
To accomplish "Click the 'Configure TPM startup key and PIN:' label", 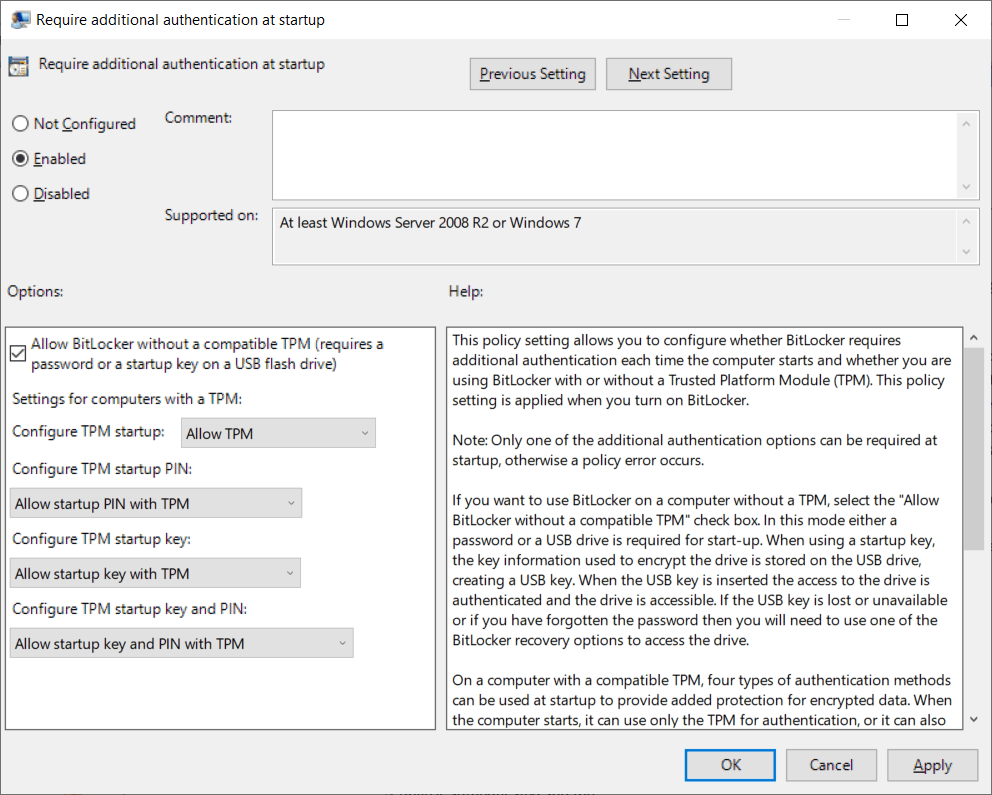I will pyautogui.click(x=130, y=608).
